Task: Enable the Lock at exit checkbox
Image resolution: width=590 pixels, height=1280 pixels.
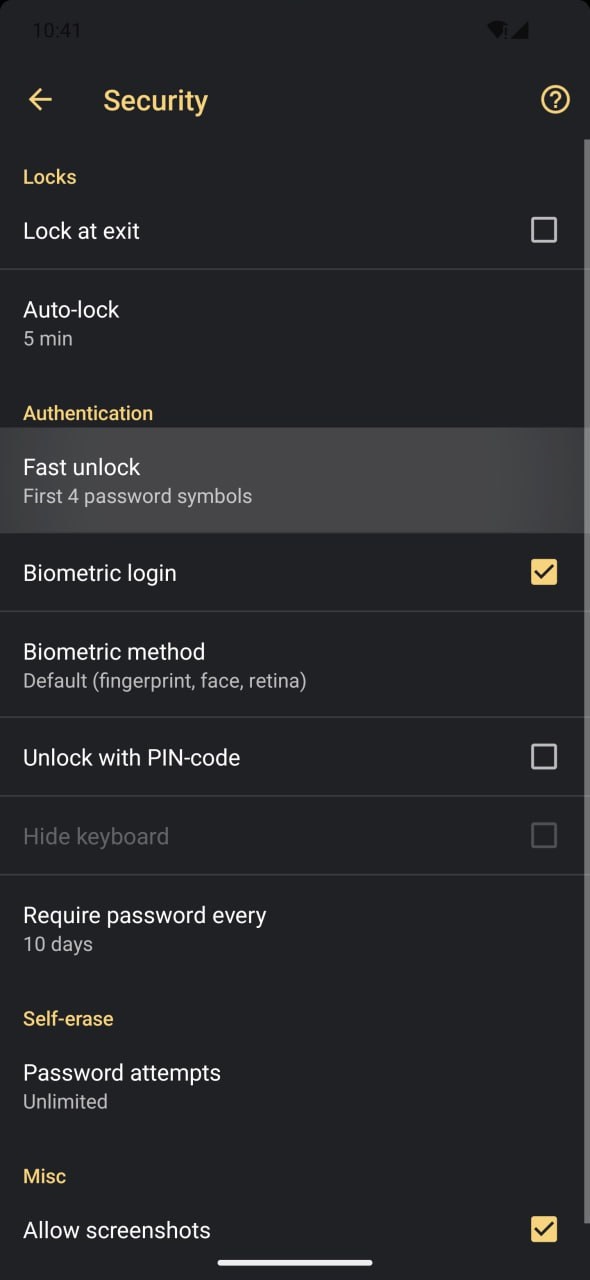Action: click(544, 231)
